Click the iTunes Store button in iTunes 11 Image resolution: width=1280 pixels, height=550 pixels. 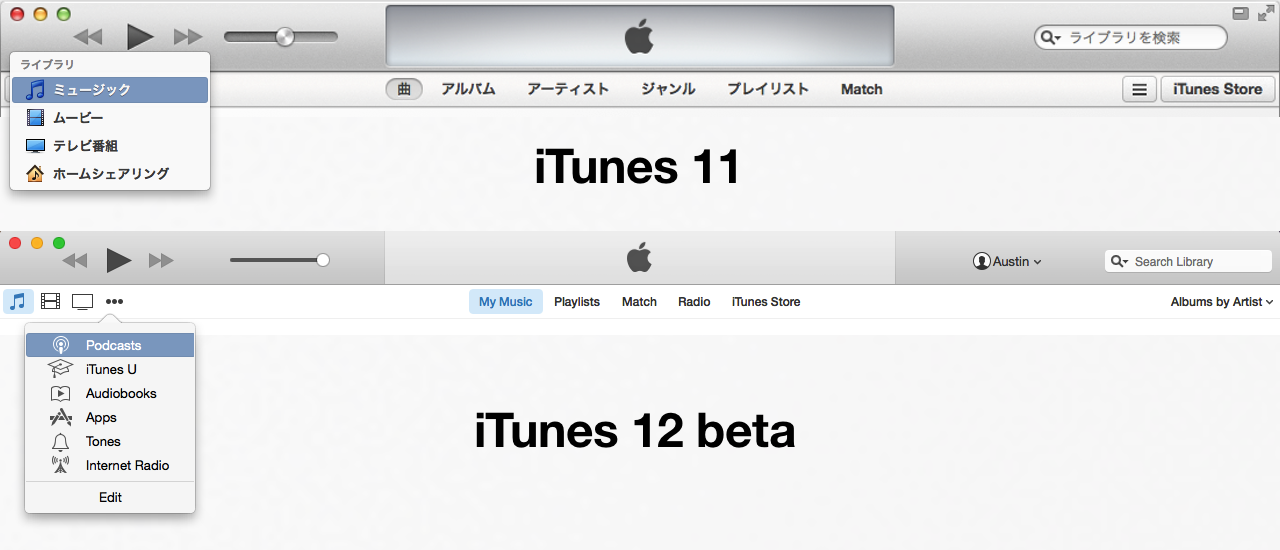(x=1218, y=89)
